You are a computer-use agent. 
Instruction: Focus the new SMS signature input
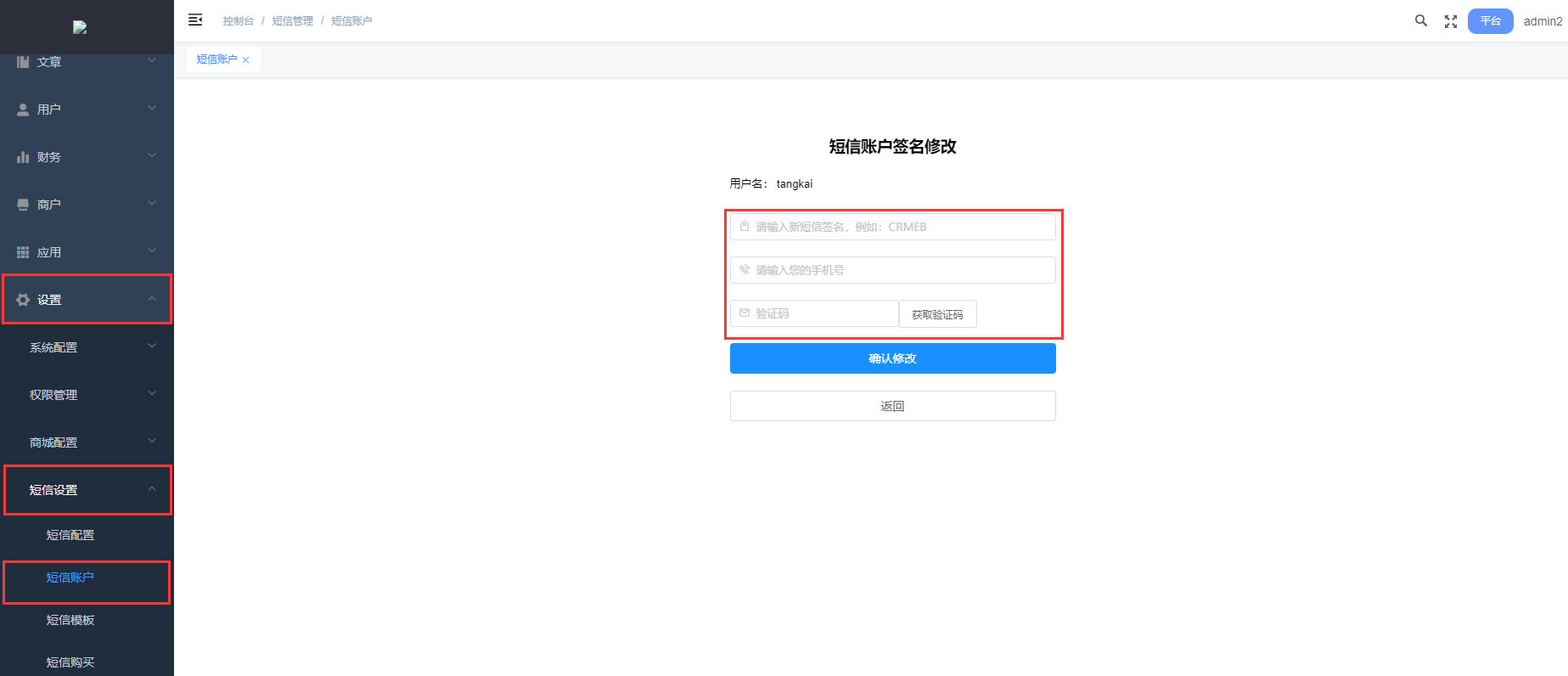[x=892, y=227]
